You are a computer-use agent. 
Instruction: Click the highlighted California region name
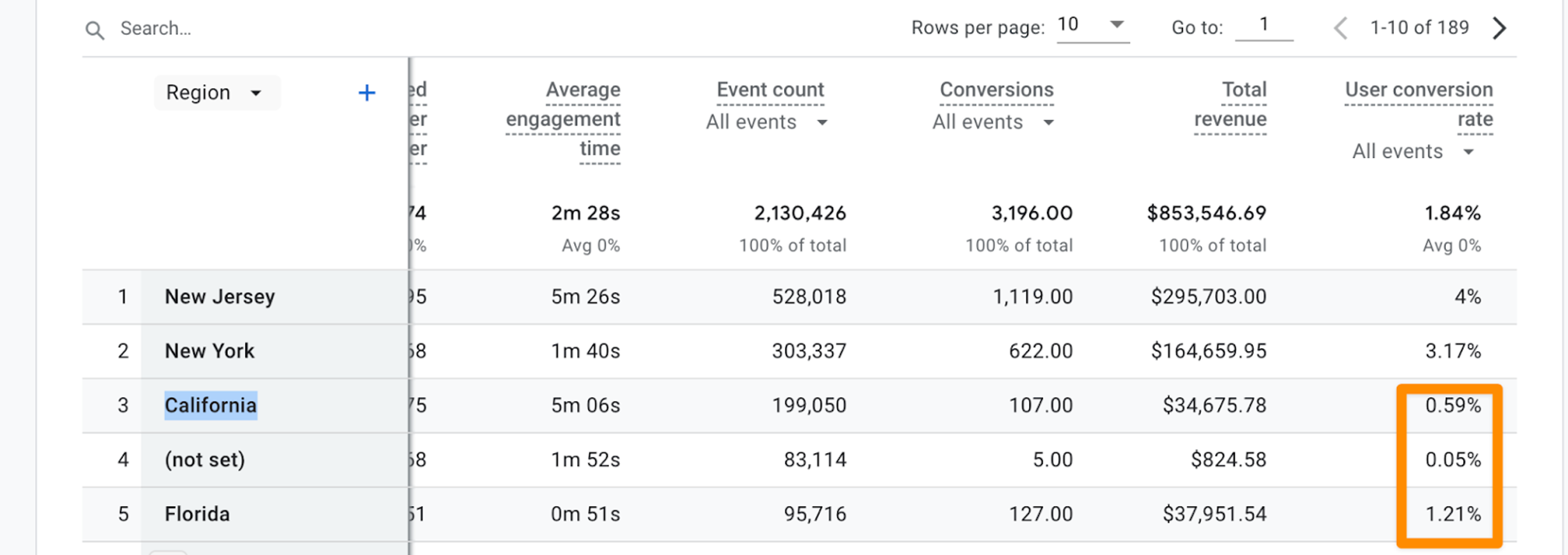point(211,405)
